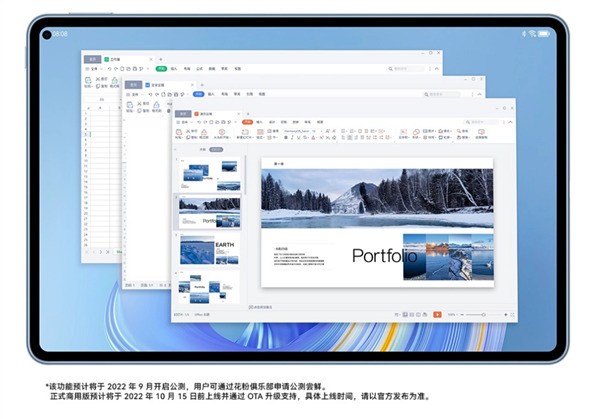Click Find magnifier icon in presentation ribbon
The height and width of the screenshot is (419, 600).
coord(459,131)
